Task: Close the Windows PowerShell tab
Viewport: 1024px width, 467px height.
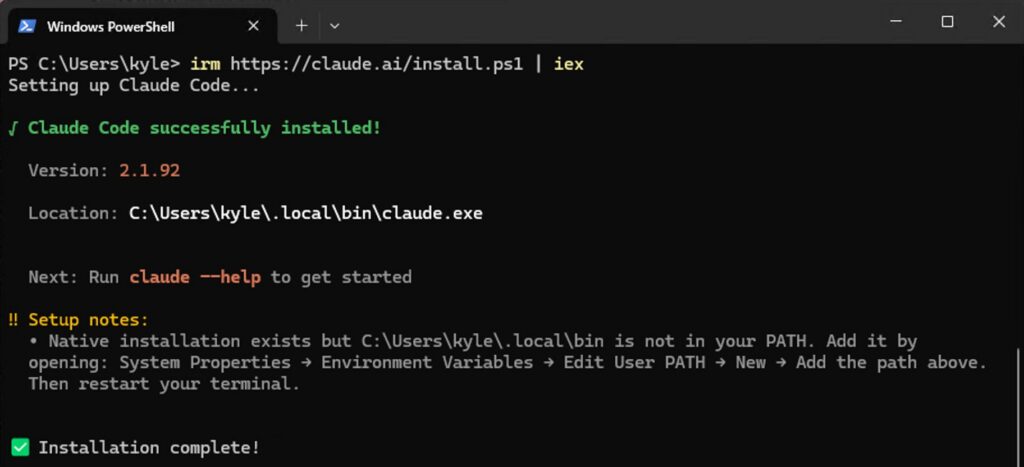Action: click(x=254, y=24)
